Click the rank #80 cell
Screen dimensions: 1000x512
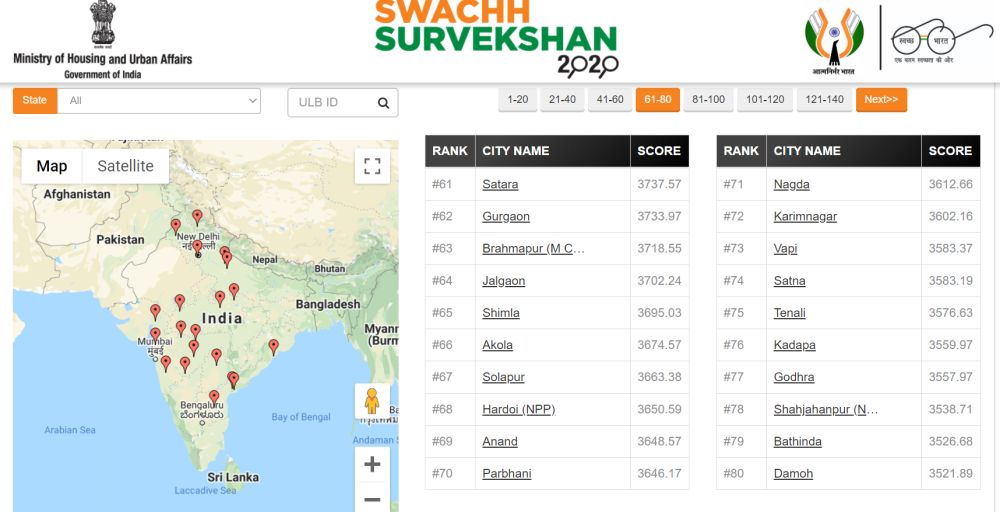point(742,474)
